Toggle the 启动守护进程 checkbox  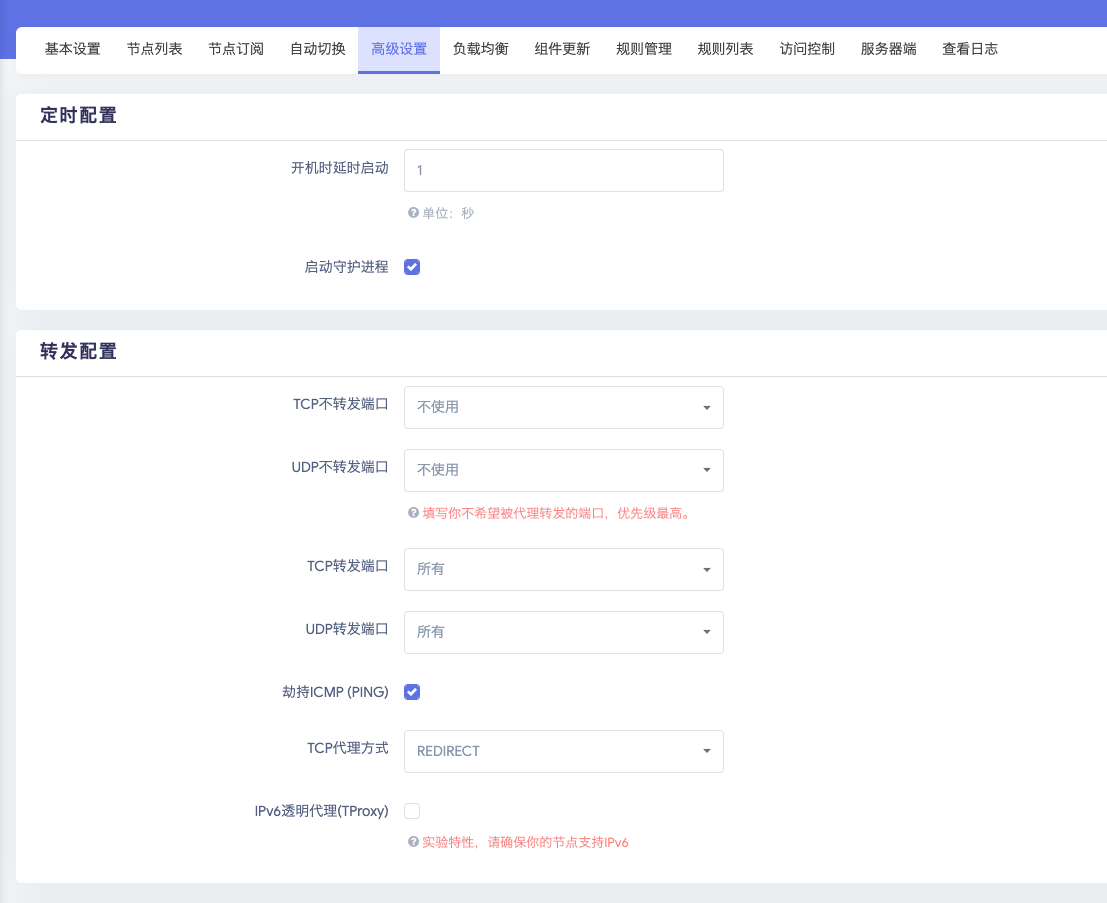pos(412,267)
